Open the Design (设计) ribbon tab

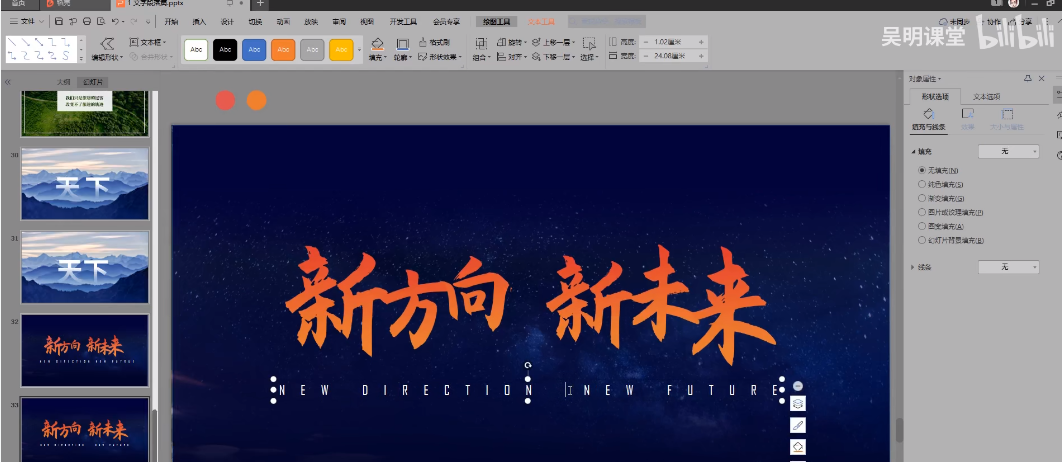coord(228,22)
